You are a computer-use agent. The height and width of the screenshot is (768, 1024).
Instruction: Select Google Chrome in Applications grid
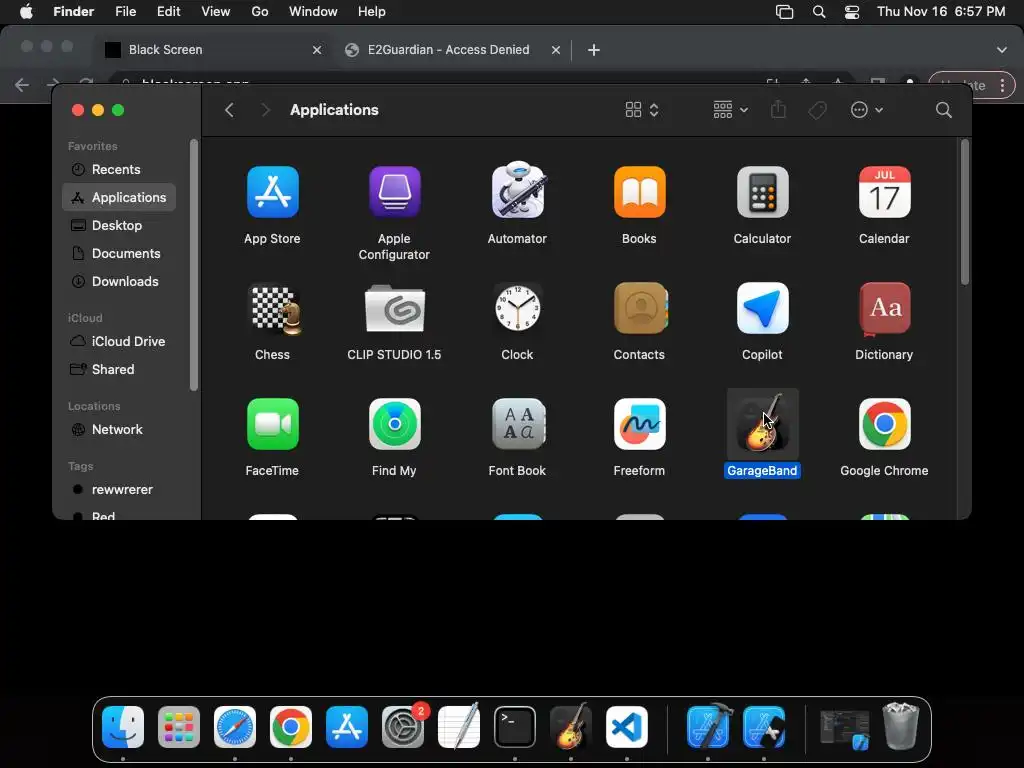click(884, 424)
